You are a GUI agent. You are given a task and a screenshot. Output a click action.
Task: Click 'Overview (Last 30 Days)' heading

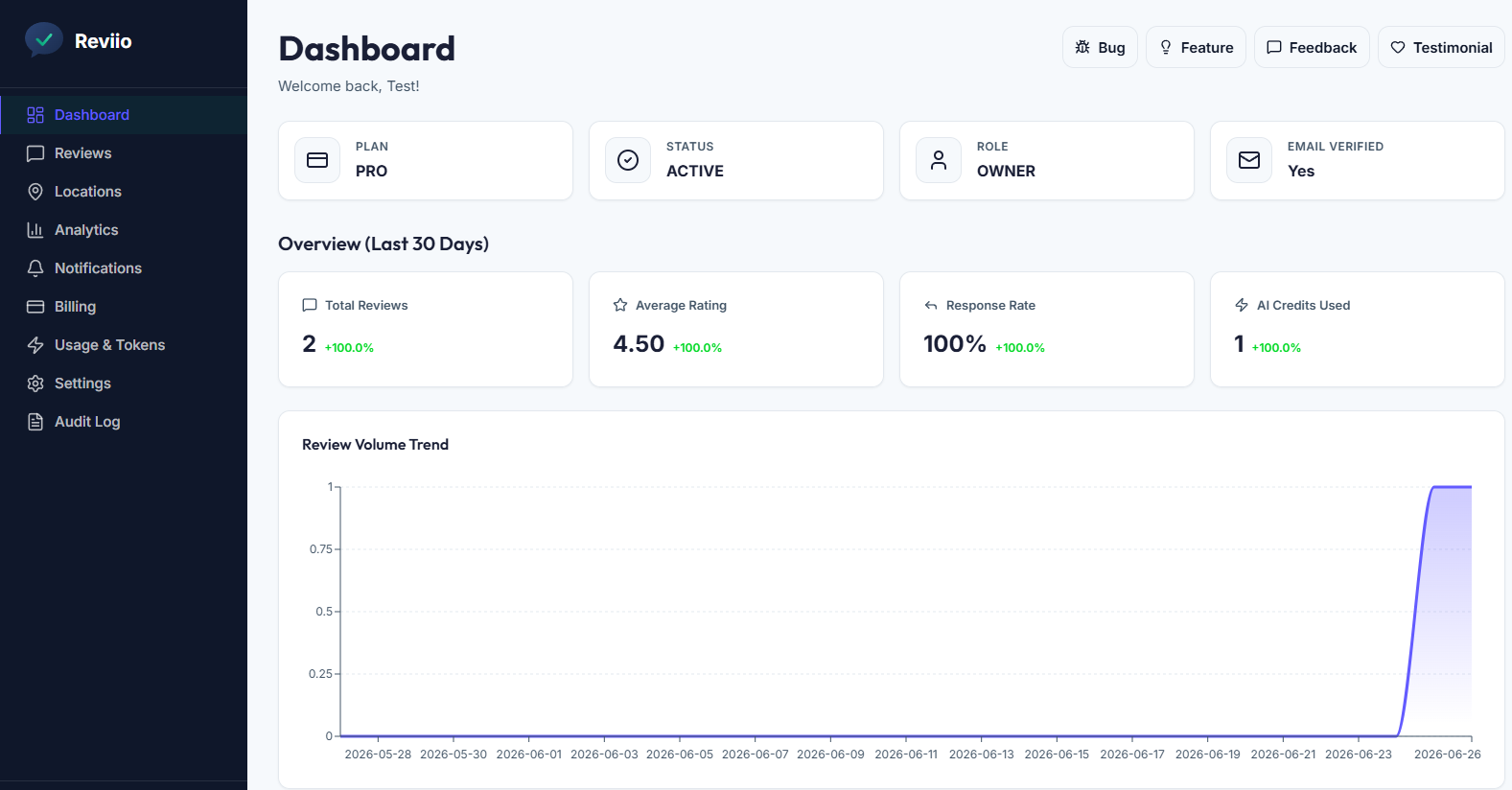384,244
